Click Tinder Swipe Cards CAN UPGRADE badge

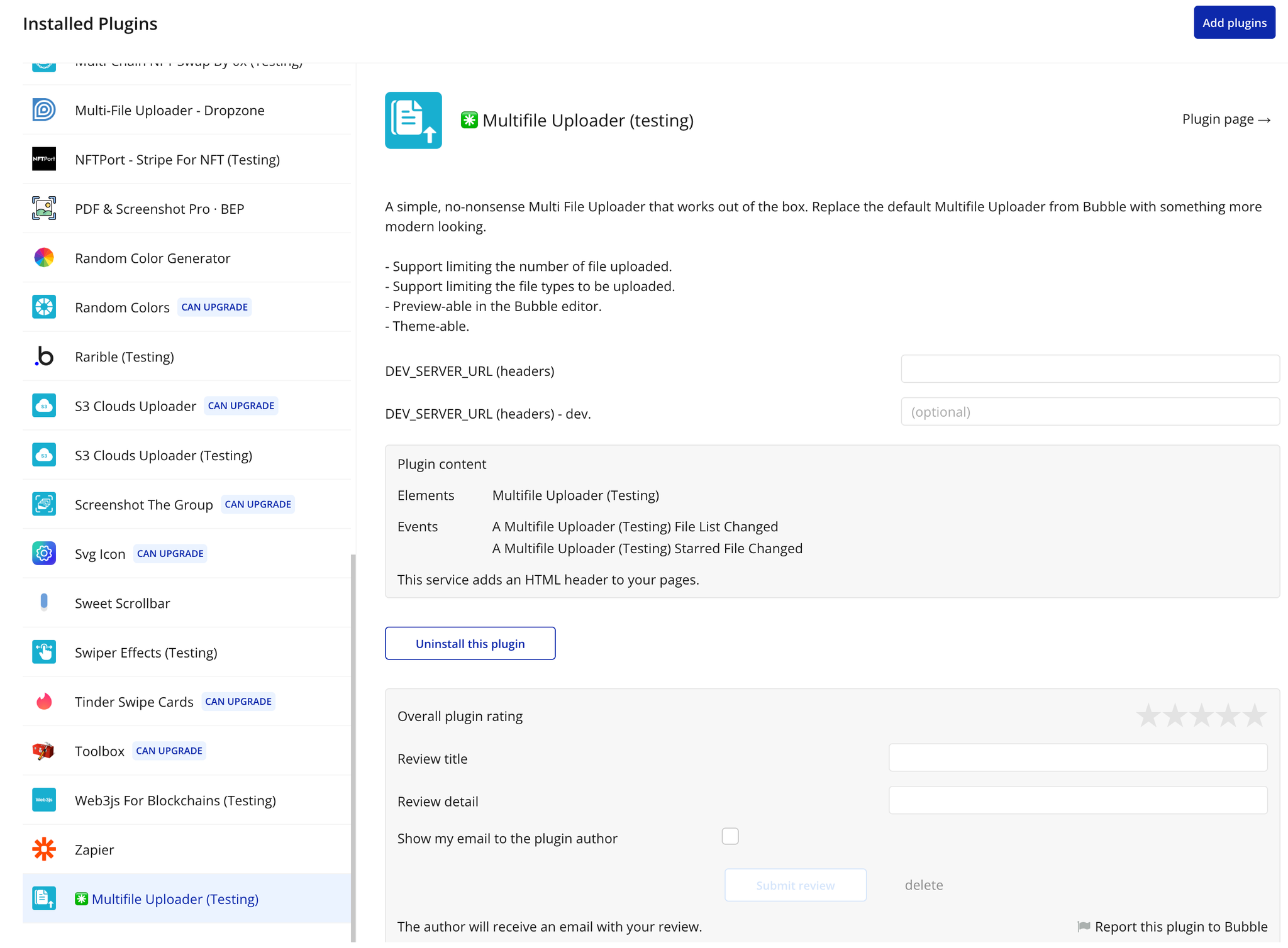[x=238, y=701]
